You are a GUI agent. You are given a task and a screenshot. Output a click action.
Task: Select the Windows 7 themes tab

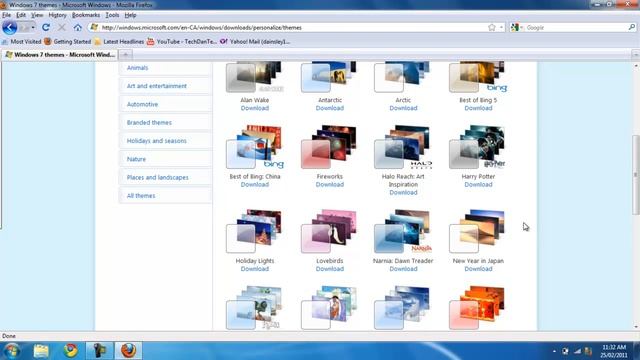60,55
